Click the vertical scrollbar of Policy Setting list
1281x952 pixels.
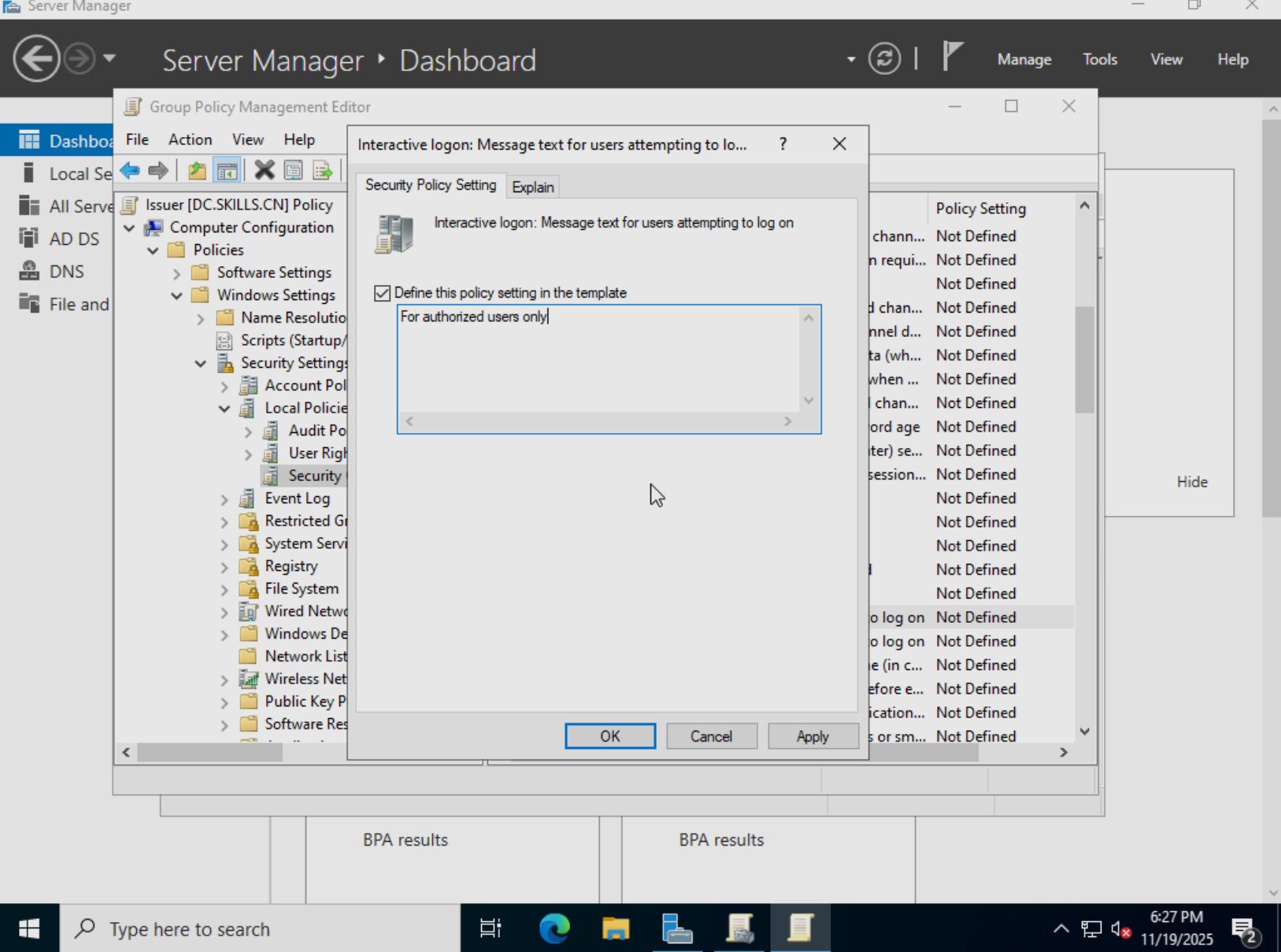(x=1084, y=359)
